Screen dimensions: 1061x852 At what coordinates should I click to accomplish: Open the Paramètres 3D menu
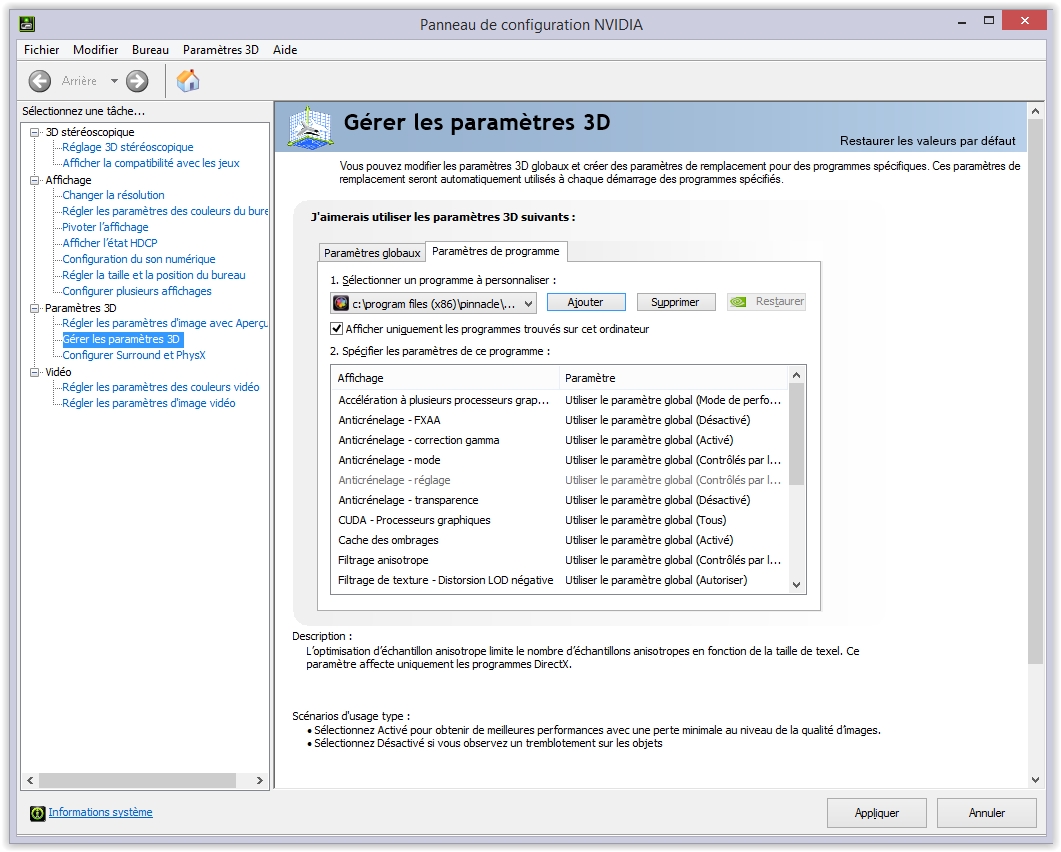pyautogui.click(x=221, y=49)
